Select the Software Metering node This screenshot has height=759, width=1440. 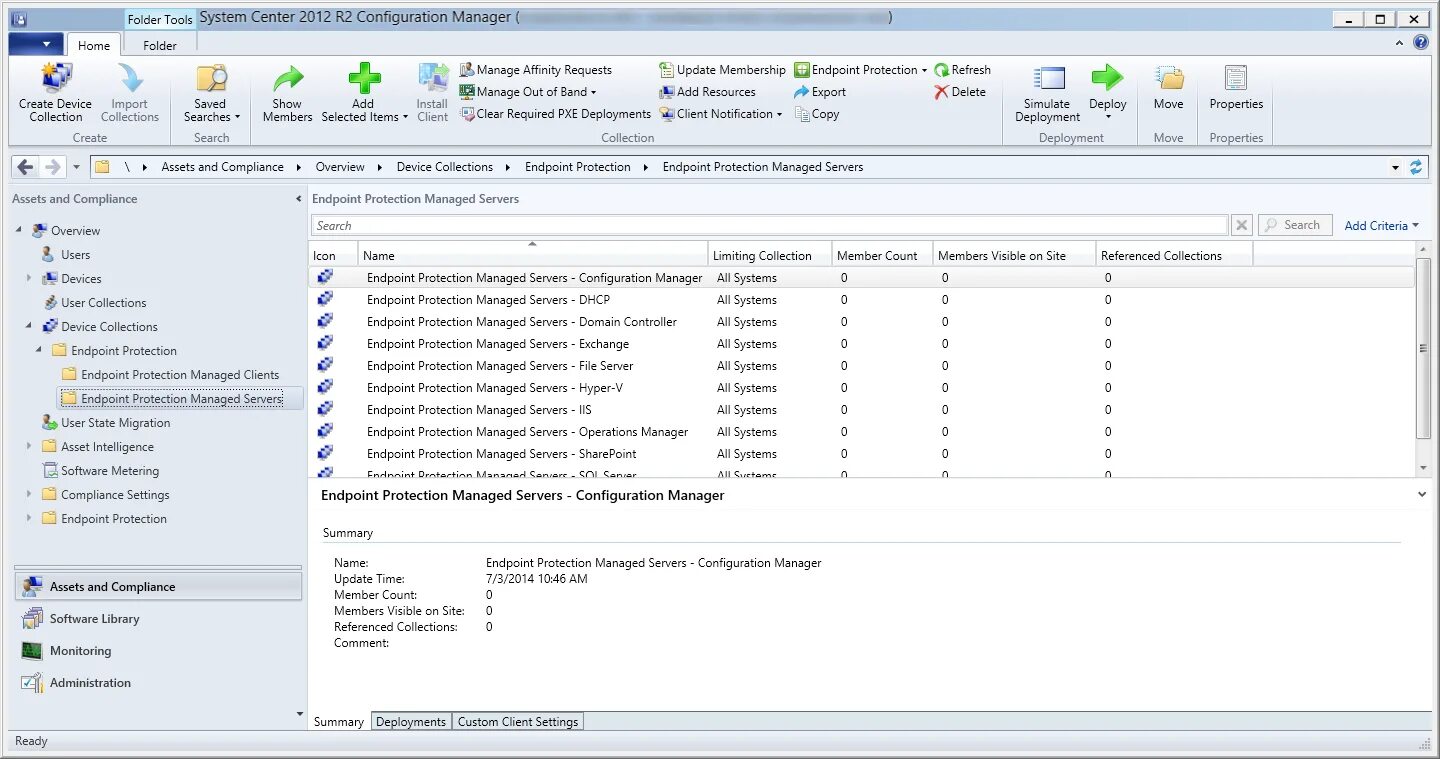coord(110,471)
